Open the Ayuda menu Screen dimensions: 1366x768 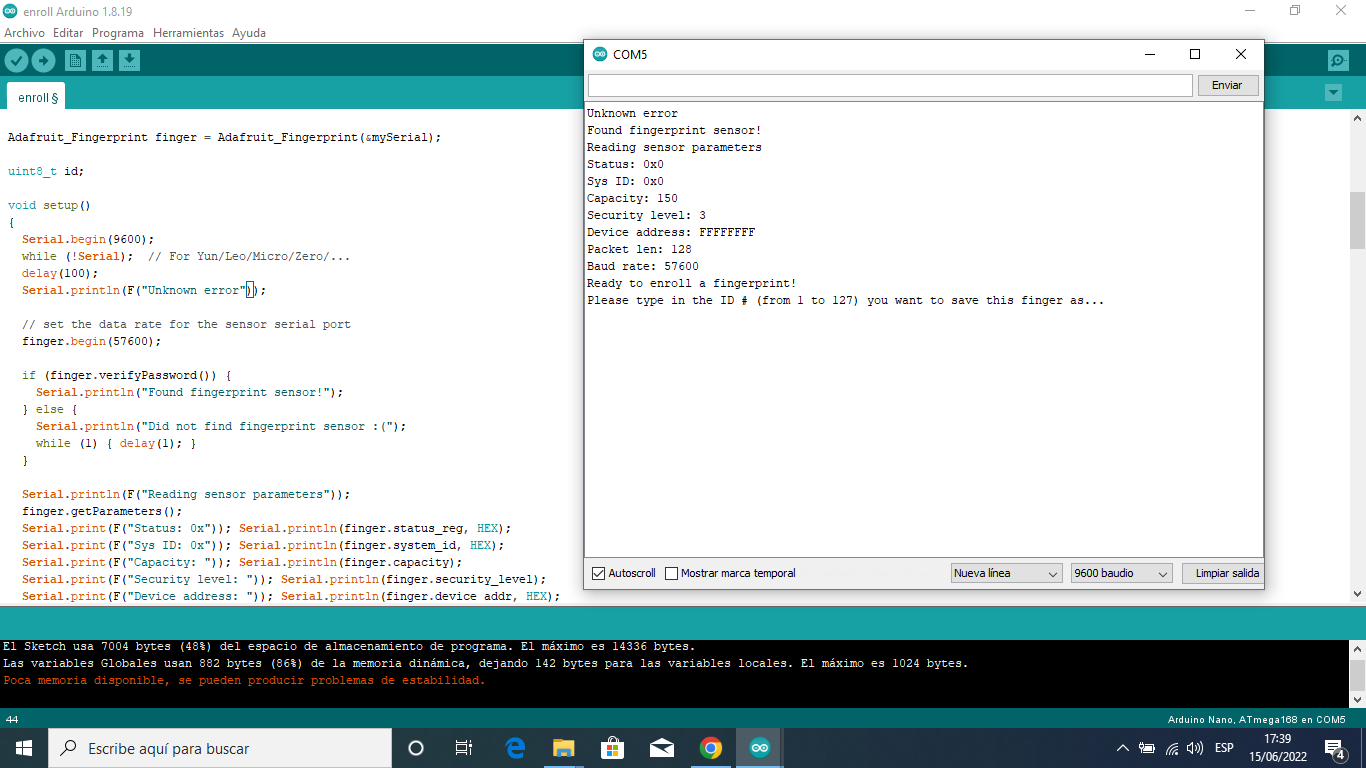(x=249, y=33)
